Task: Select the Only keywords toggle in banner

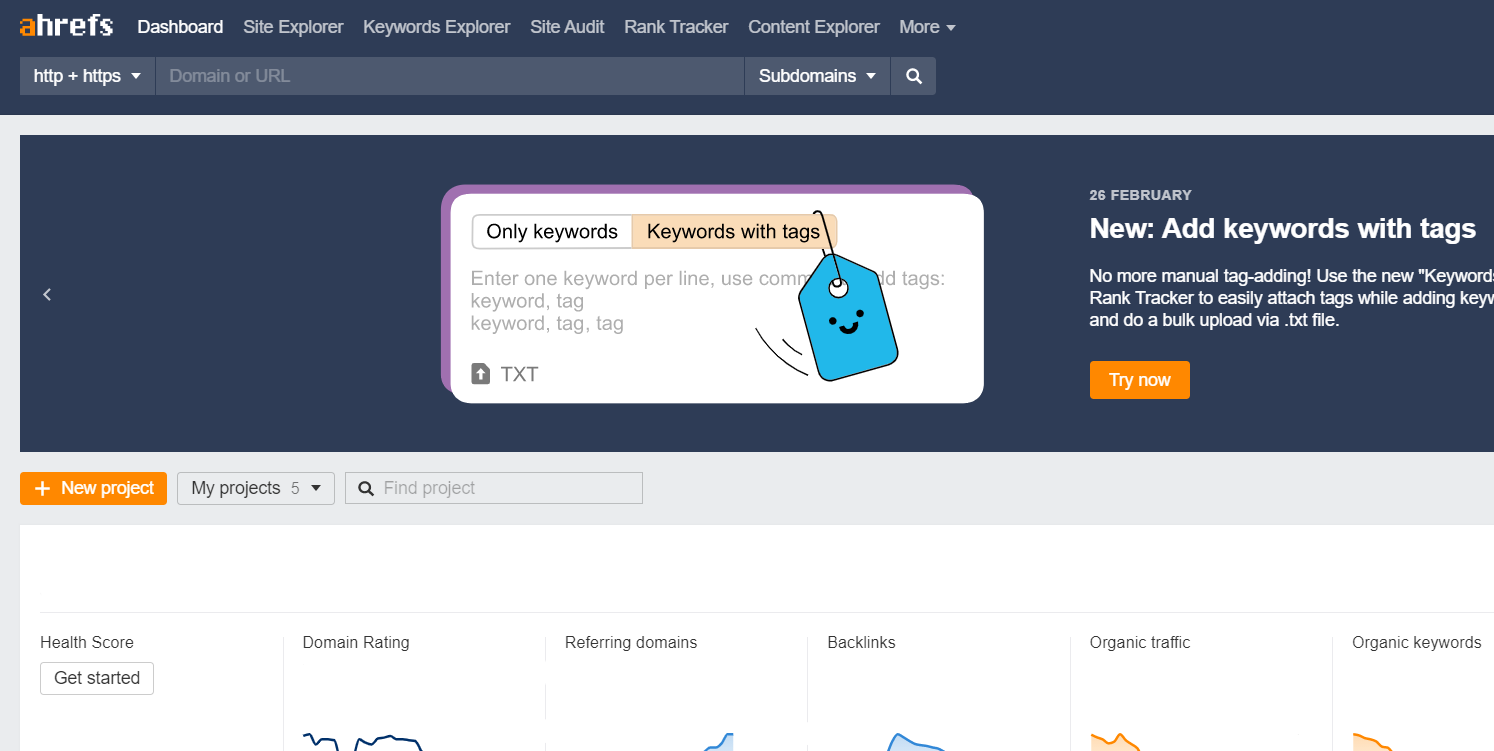Action: click(x=552, y=232)
